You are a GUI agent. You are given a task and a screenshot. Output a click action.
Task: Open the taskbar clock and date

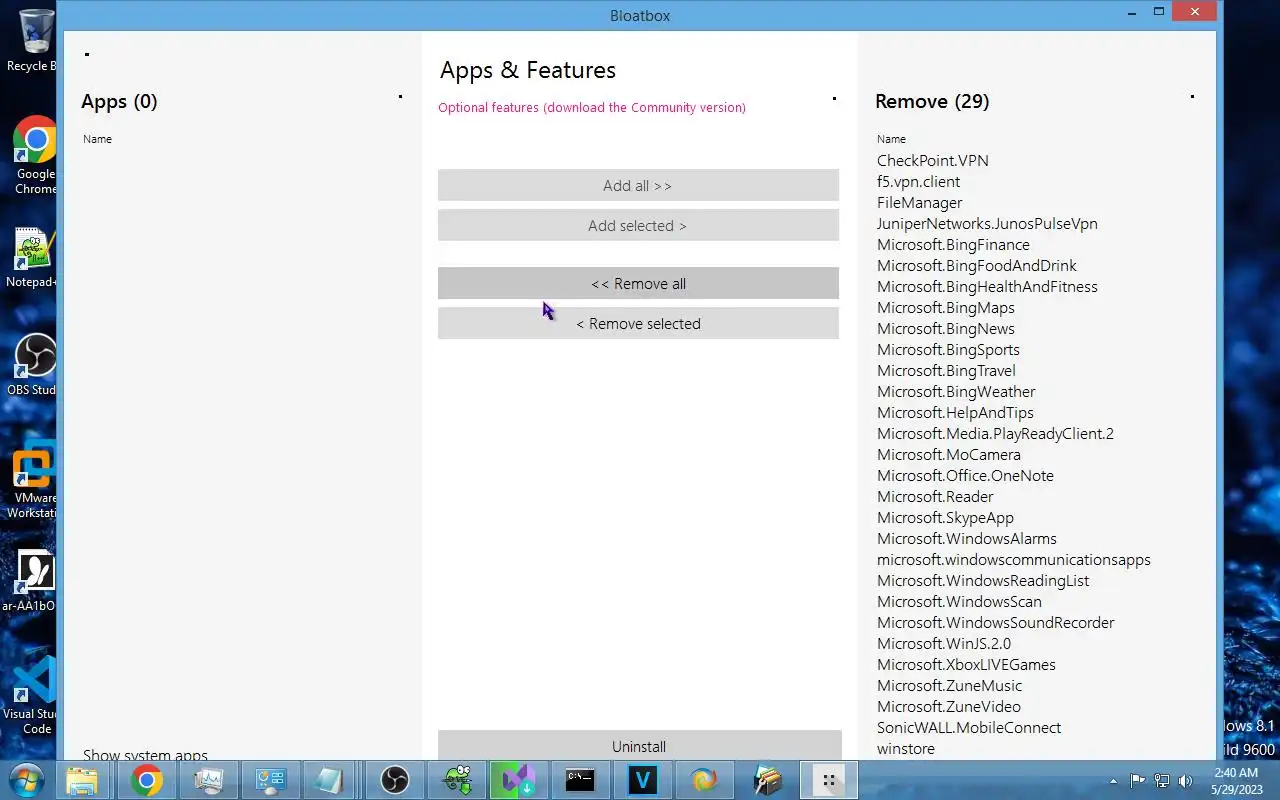1236,781
